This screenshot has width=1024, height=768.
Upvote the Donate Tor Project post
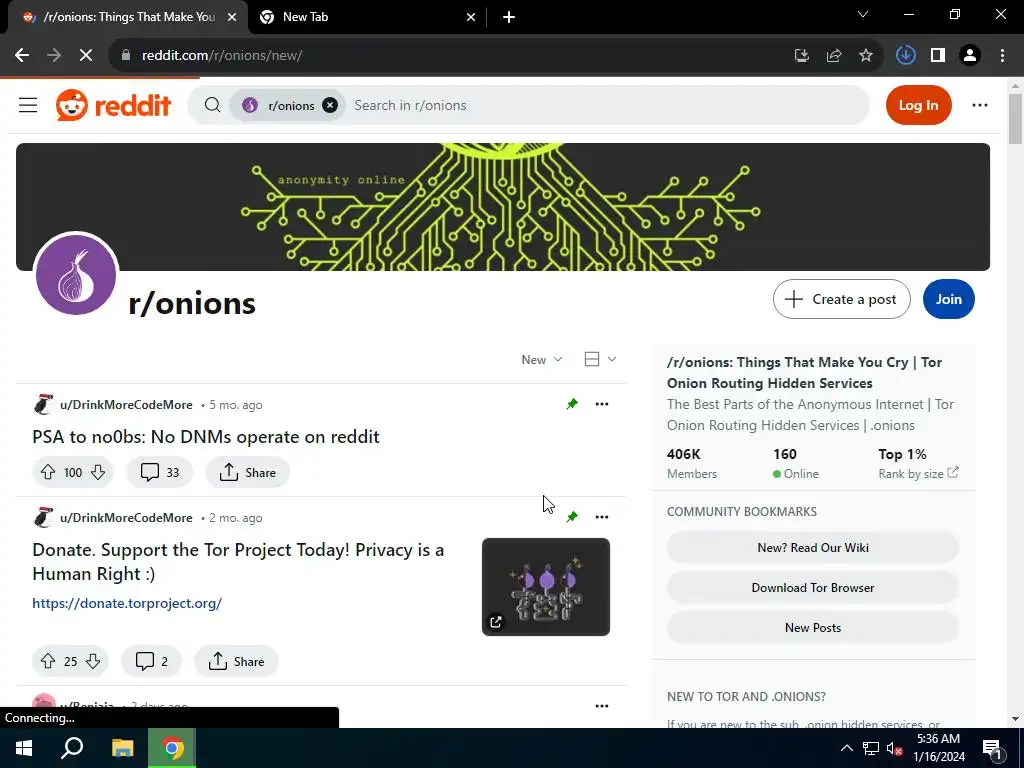[48, 661]
